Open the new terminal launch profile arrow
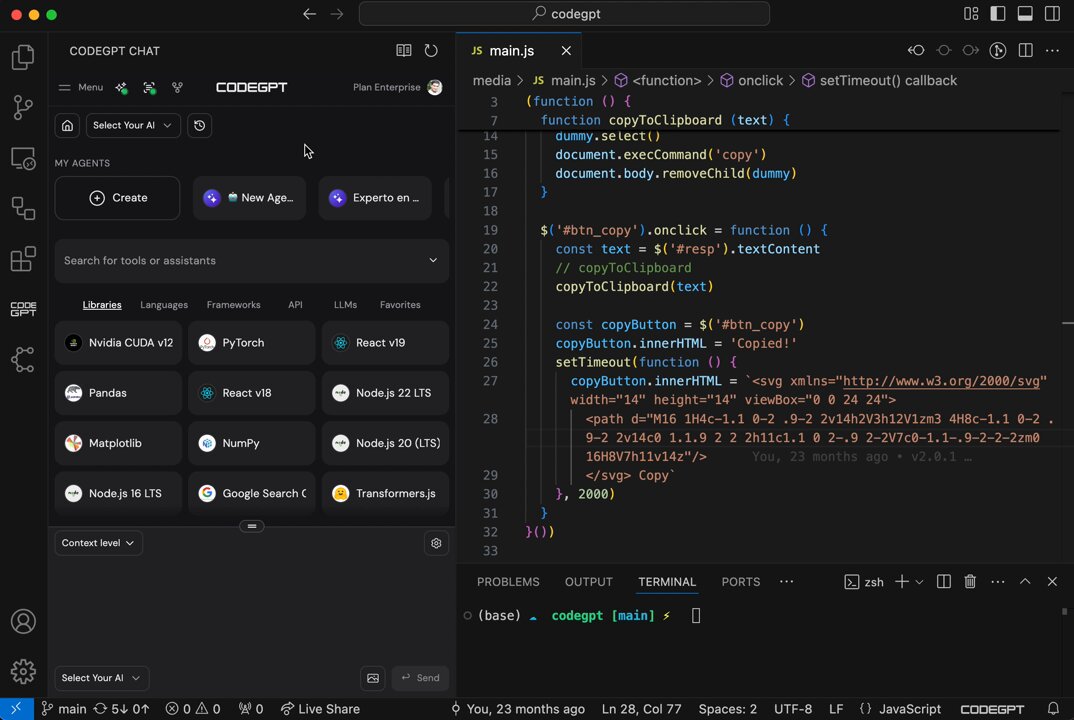 pyautogui.click(x=919, y=582)
